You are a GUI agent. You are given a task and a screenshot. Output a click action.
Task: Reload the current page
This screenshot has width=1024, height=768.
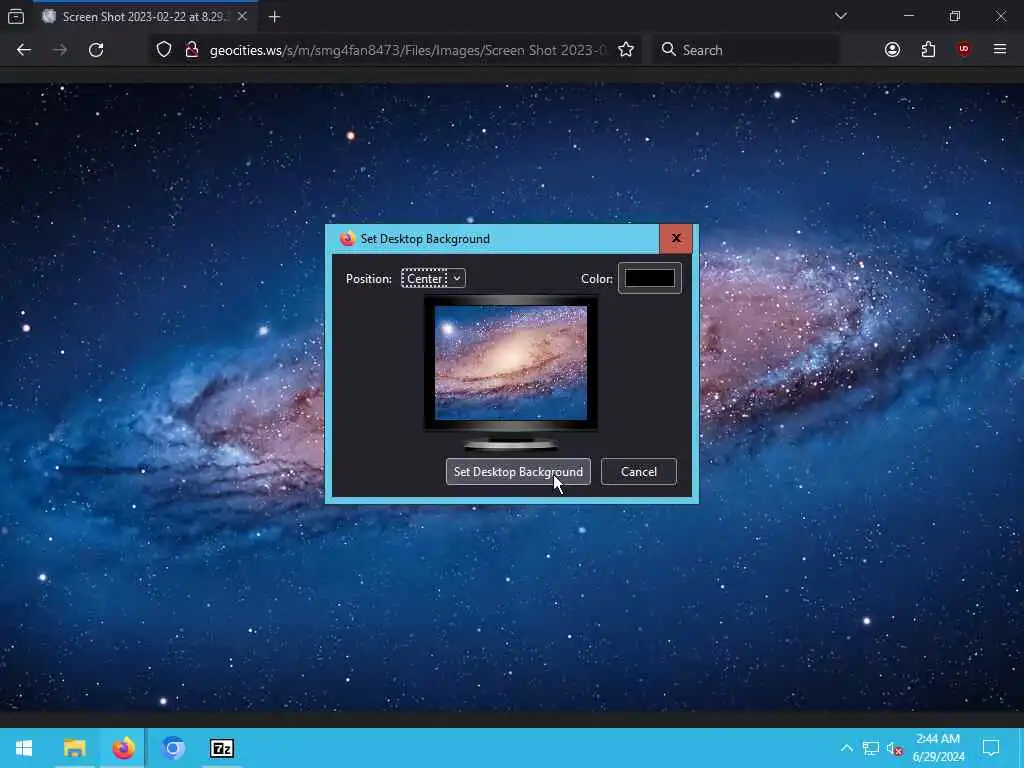[96, 50]
